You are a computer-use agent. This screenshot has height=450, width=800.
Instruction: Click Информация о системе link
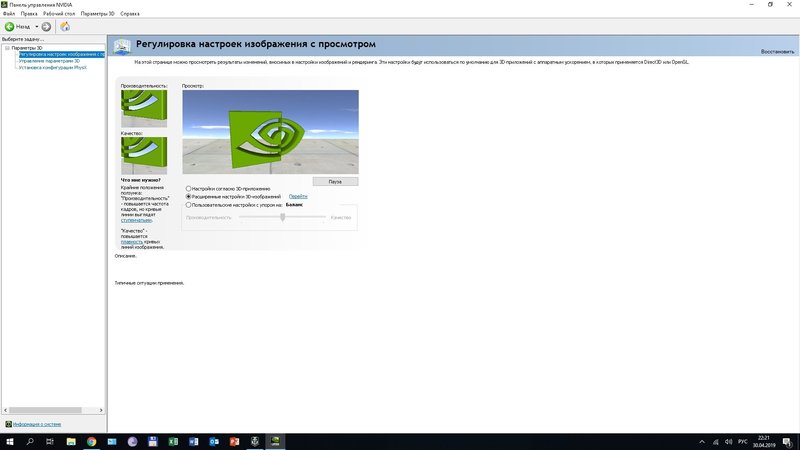click(x=37, y=424)
